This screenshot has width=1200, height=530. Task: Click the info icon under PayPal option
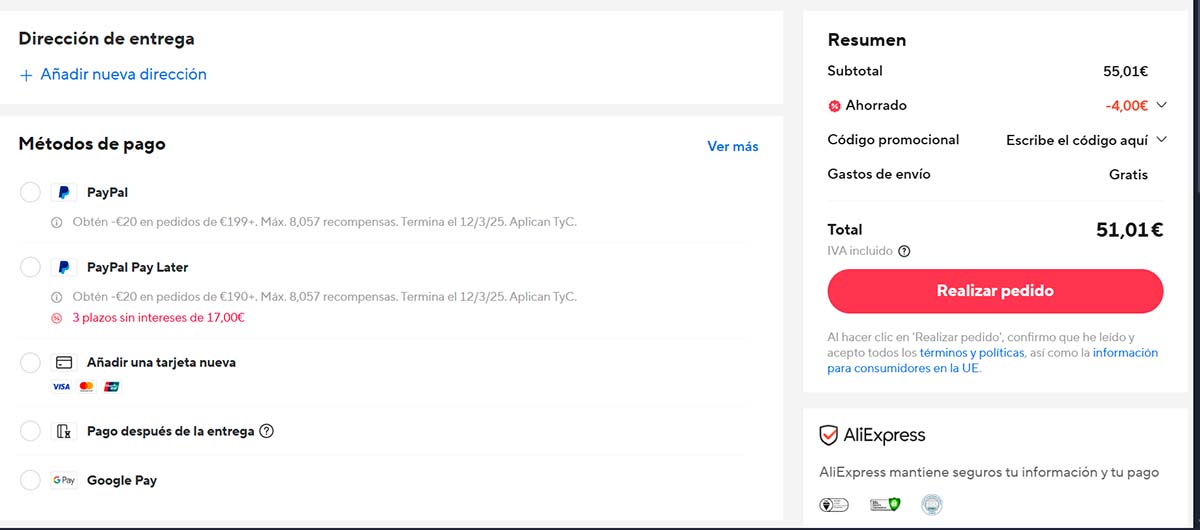tap(57, 222)
